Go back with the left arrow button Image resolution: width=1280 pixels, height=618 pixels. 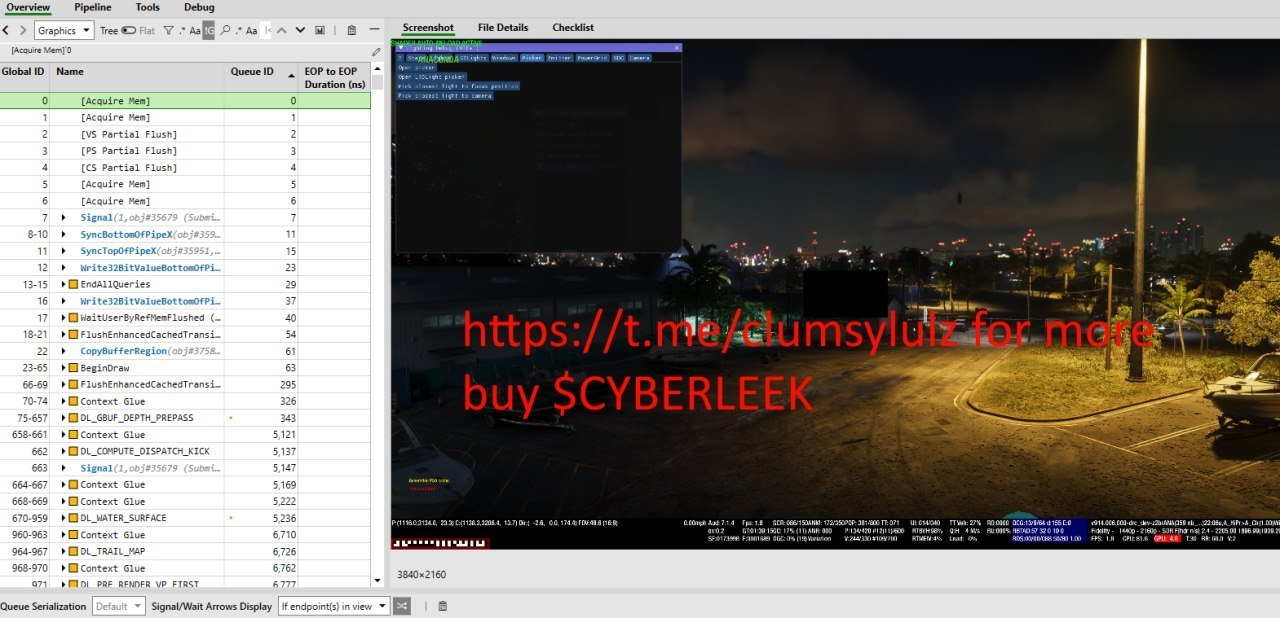(6, 31)
